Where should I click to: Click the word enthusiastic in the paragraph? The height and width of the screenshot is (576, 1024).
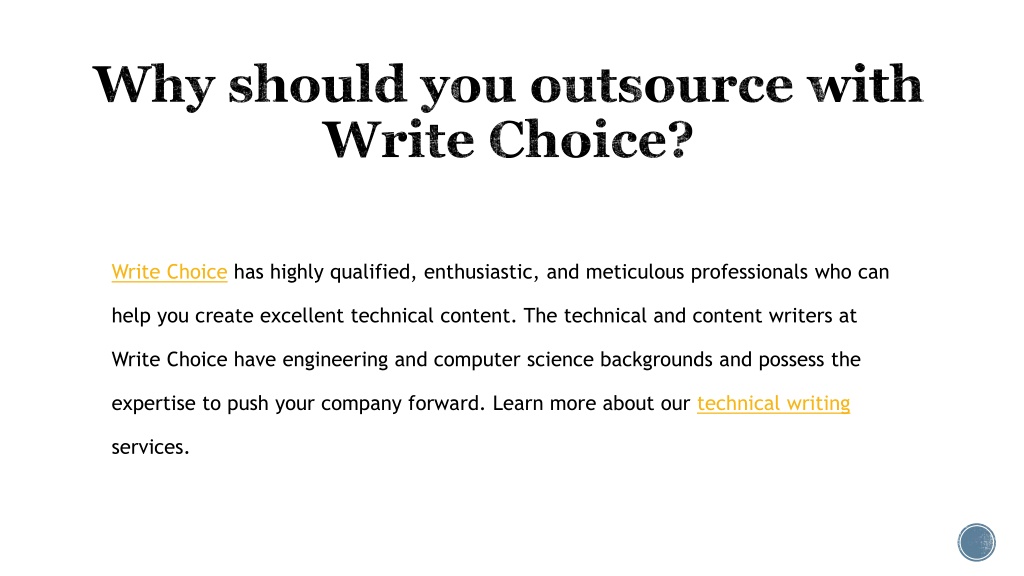(x=481, y=272)
